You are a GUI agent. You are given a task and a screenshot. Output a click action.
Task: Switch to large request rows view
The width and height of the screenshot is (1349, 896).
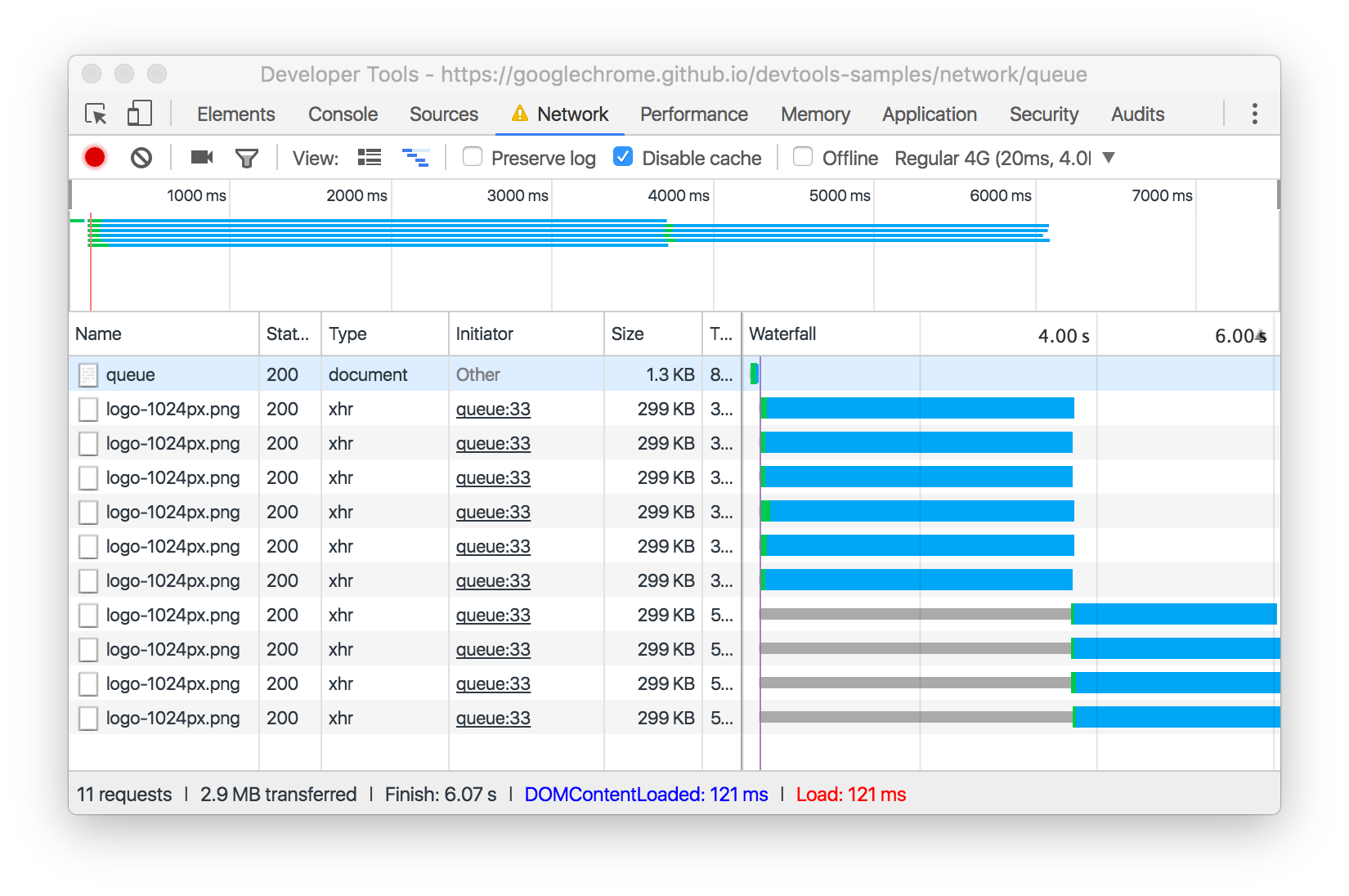[369, 157]
